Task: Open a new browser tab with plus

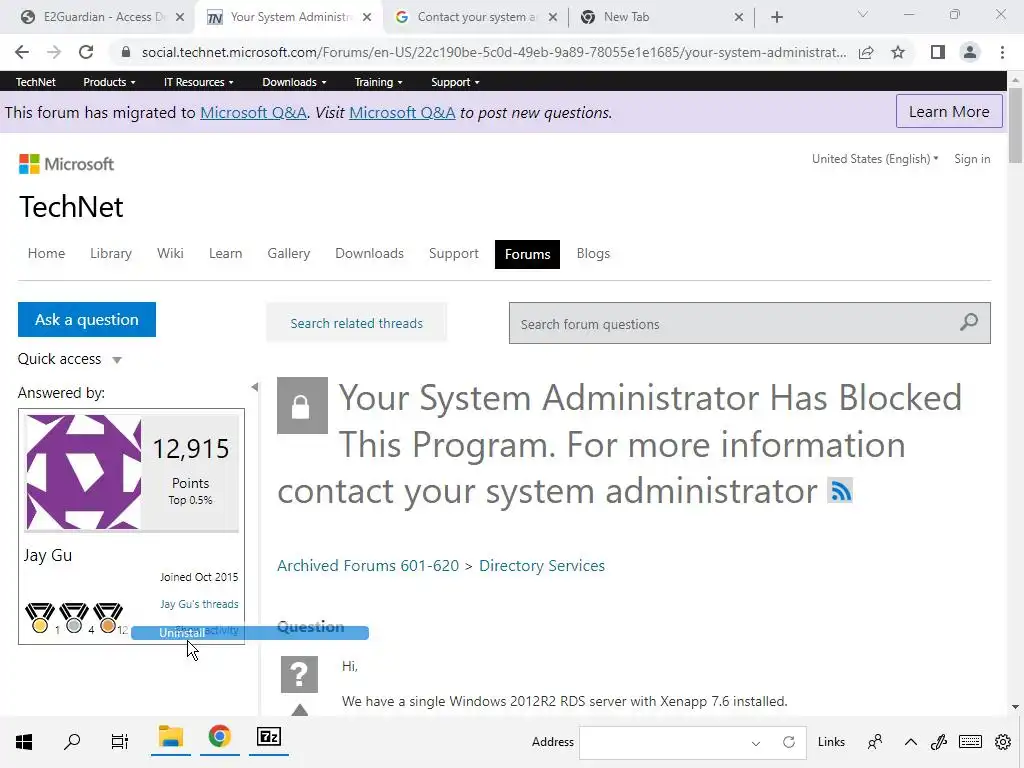Action: pyautogui.click(x=776, y=17)
